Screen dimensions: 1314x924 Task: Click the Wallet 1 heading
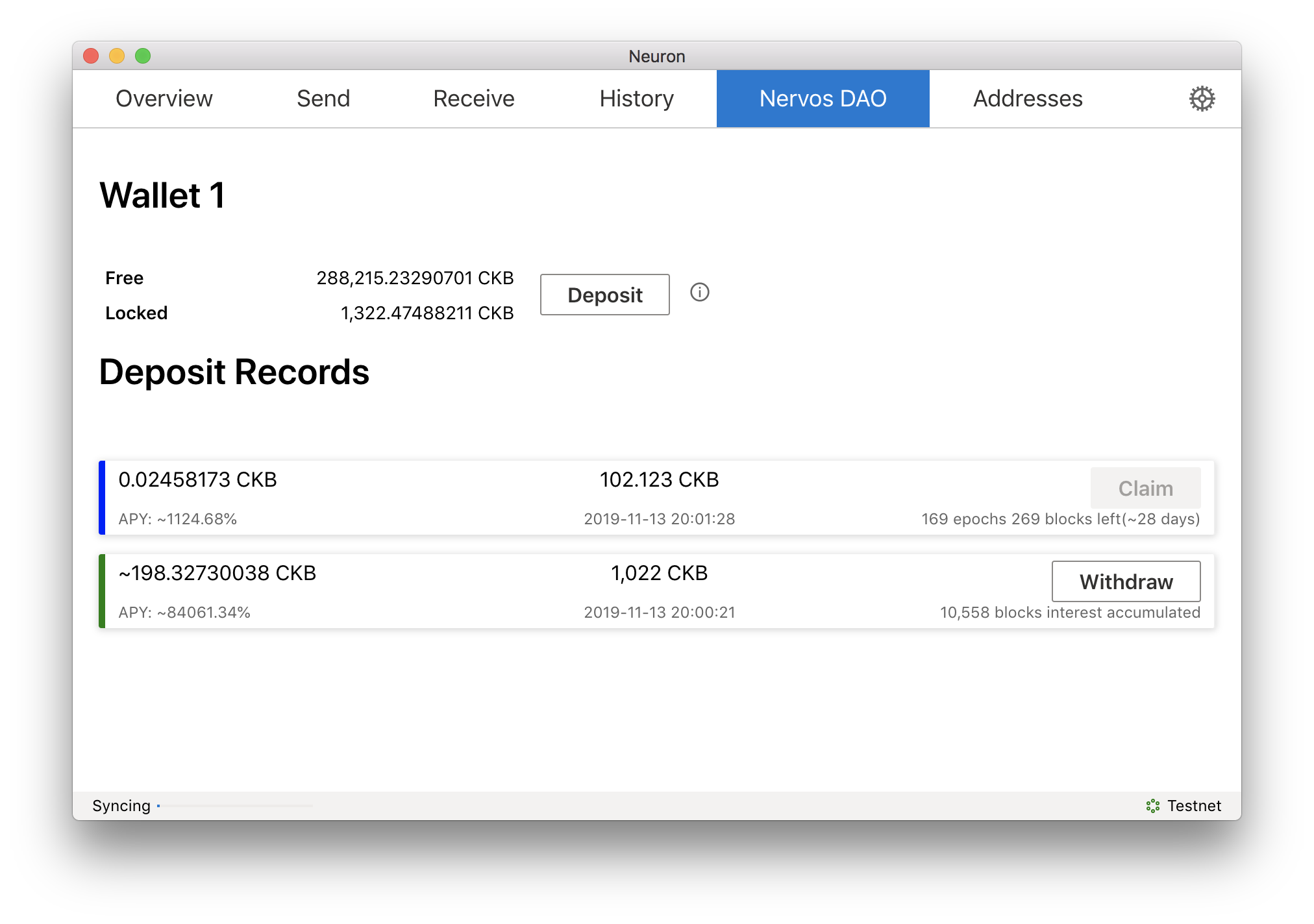[x=162, y=195]
